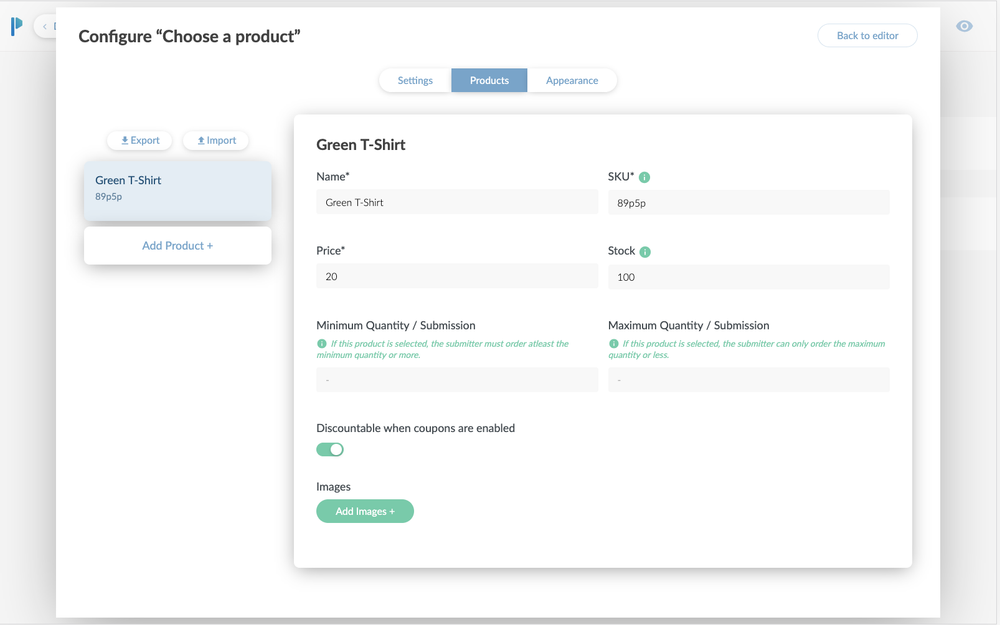Click the Paperform logo in the sidebar
The width and height of the screenshot is (1000, 625).
(x=15, y=26)
